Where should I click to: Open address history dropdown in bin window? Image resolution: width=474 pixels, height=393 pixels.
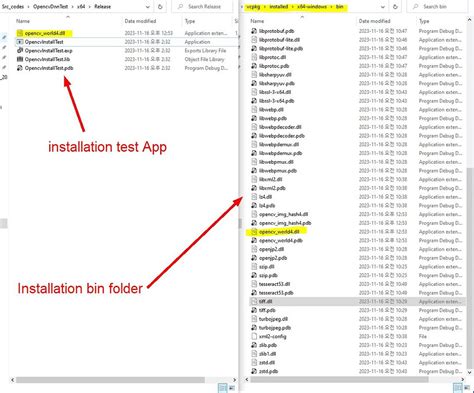[x=383, y=6]
